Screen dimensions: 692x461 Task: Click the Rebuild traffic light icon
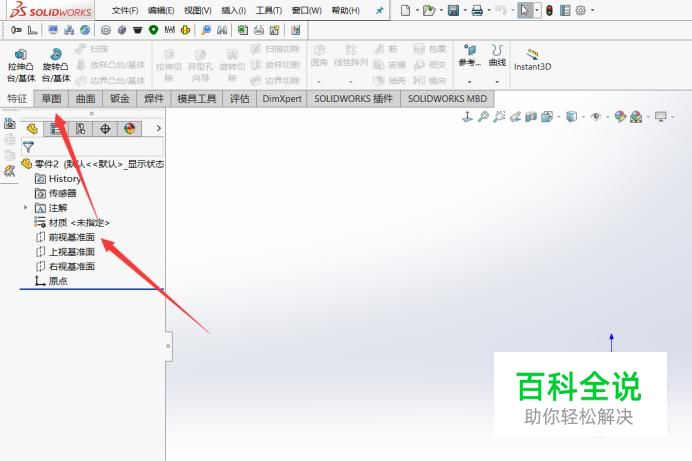(x=549, y=10)
